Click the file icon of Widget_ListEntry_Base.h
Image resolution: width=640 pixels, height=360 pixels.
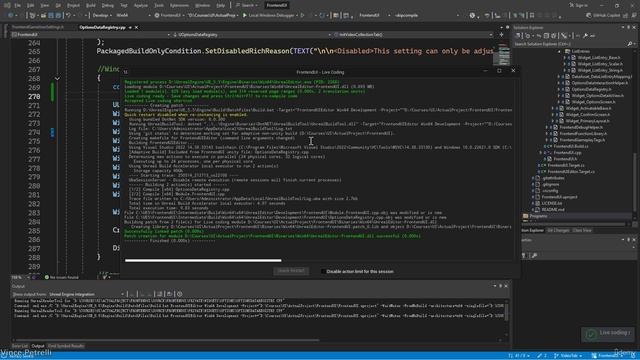pyautogui.click(x=574, y=58)
